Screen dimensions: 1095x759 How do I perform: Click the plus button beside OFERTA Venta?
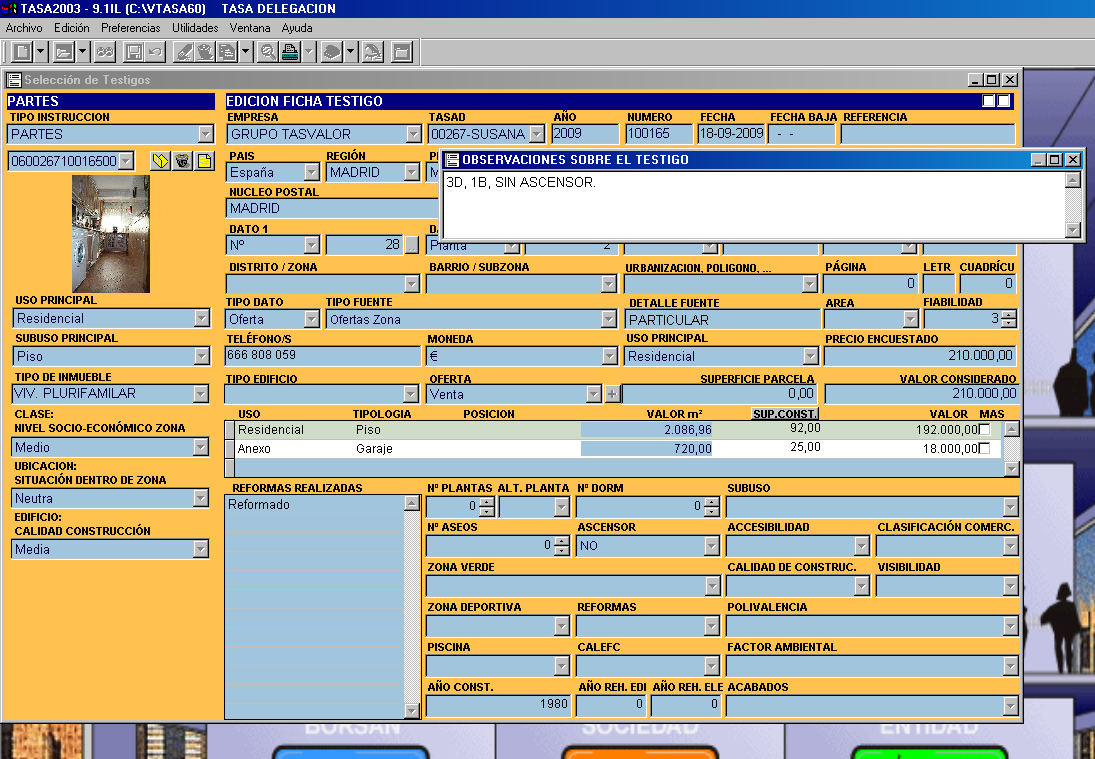[x=612, y=394]
